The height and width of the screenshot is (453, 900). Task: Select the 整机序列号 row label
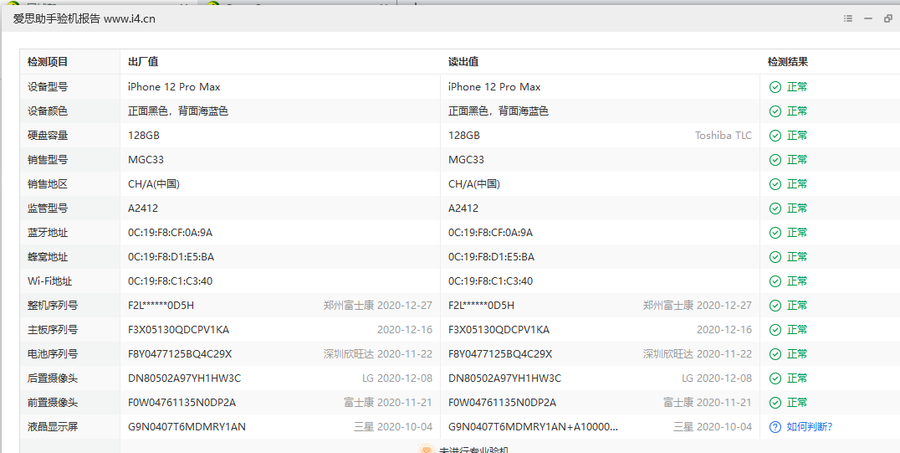[53, 305]
